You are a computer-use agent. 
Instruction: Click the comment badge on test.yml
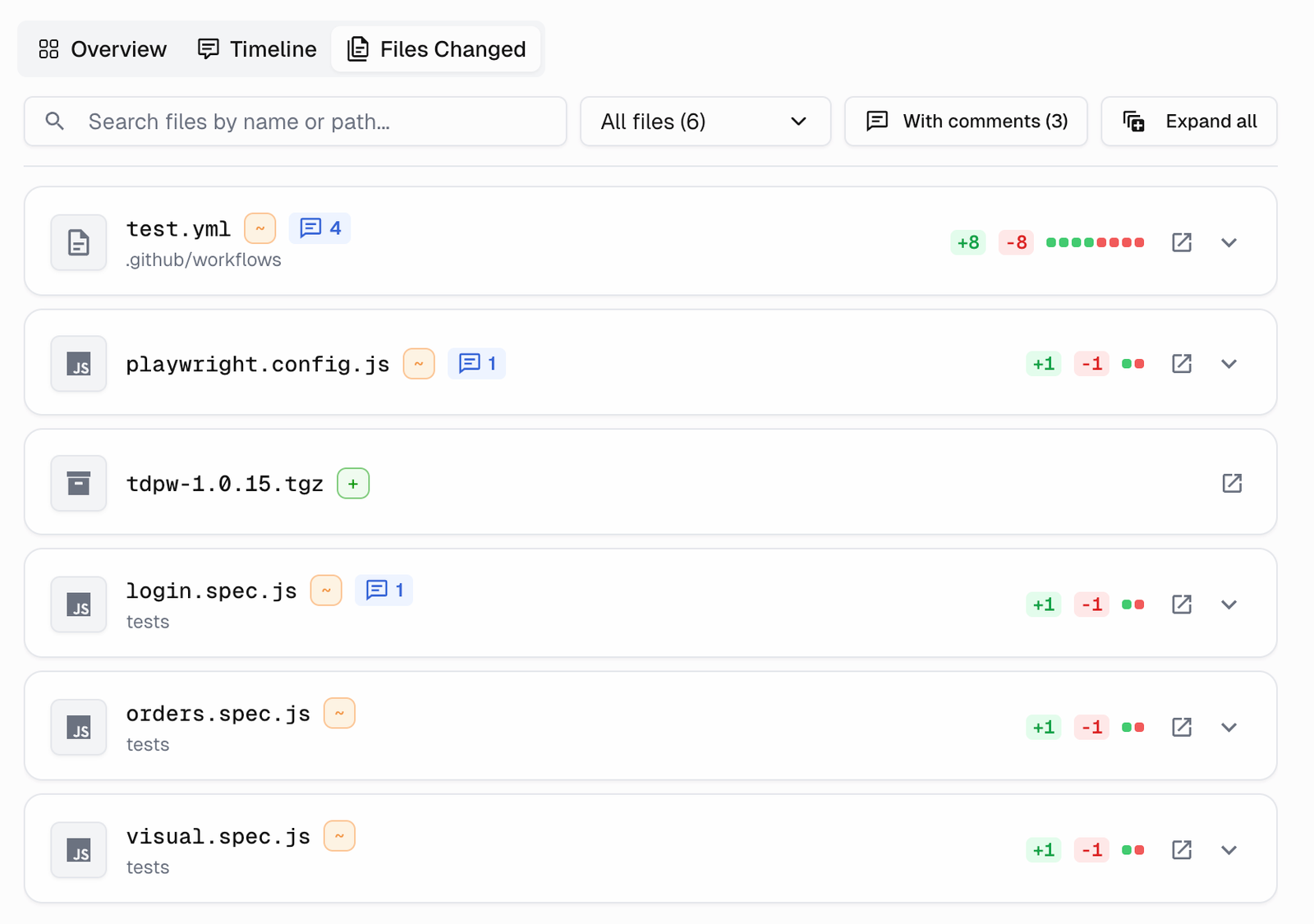319,228
